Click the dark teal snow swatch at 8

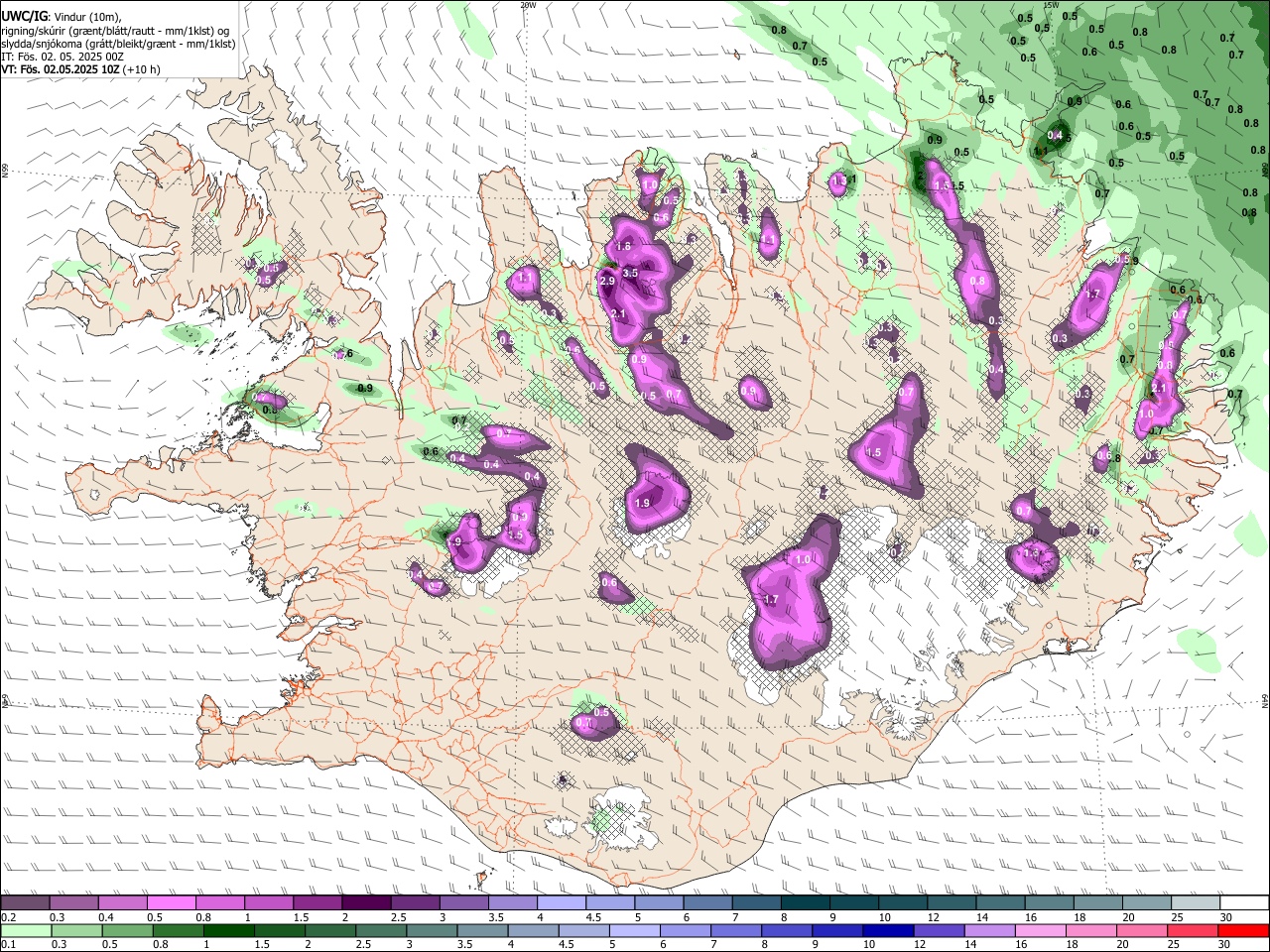pyautogui.click(x=804, y=902)
